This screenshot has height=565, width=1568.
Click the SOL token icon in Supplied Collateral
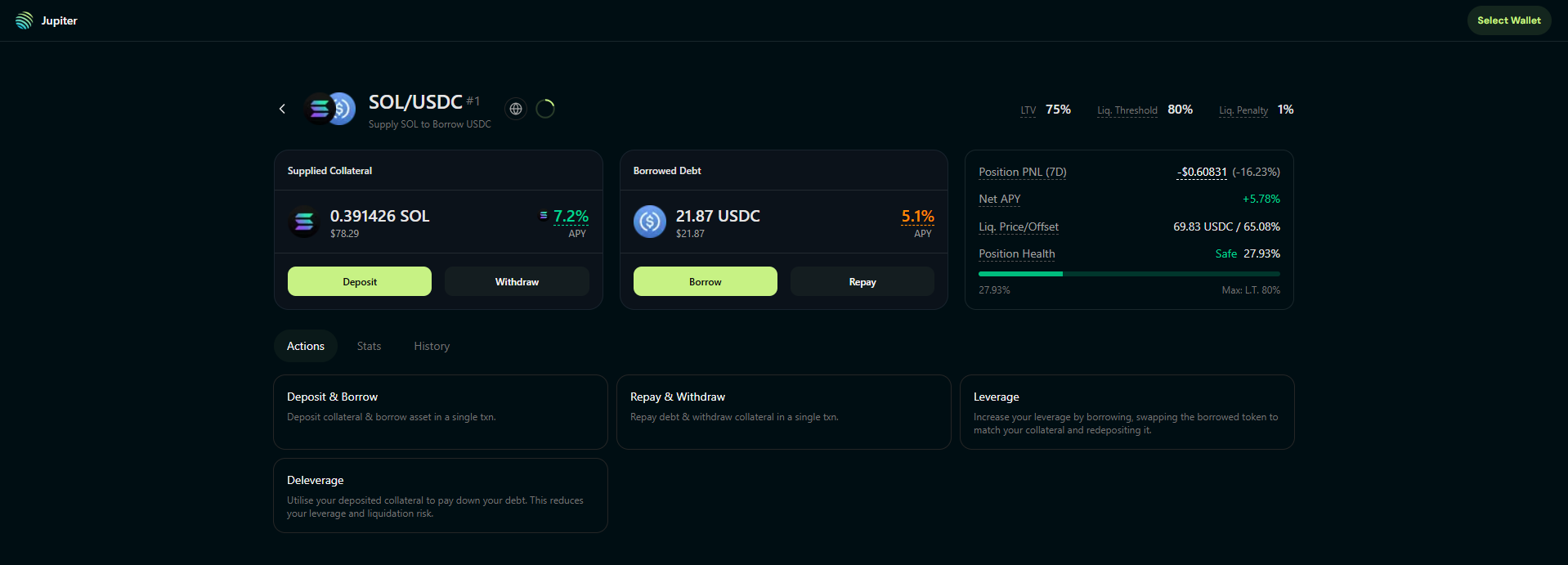click(304, 222)
